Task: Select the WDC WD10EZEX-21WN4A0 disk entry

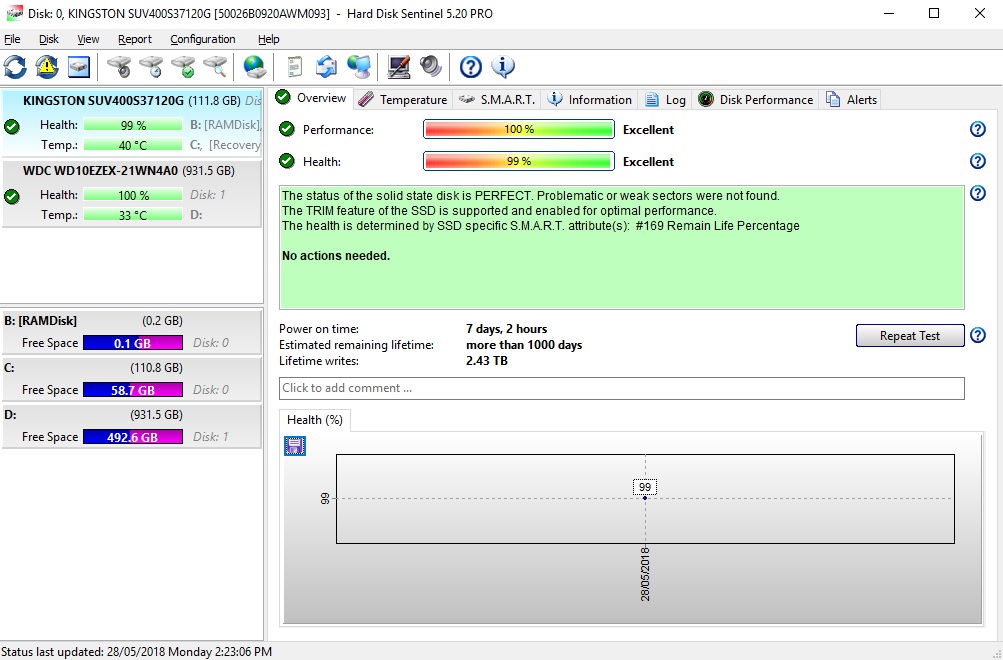Action: (x=132, y=193)
